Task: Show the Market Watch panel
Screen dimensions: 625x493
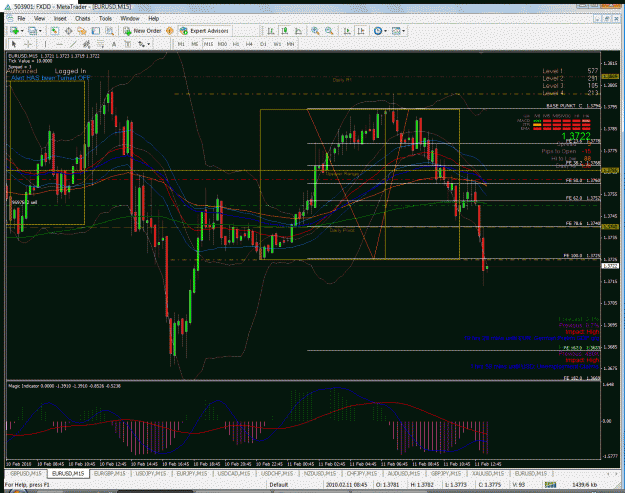Action: [55, 31]
